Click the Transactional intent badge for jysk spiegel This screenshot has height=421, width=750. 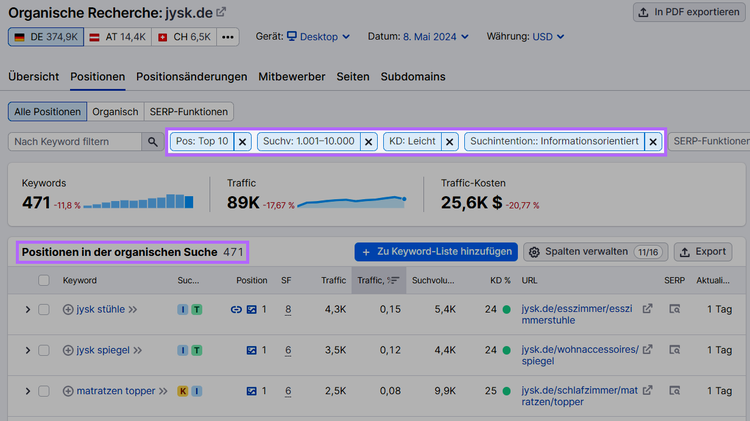[197, 351]
